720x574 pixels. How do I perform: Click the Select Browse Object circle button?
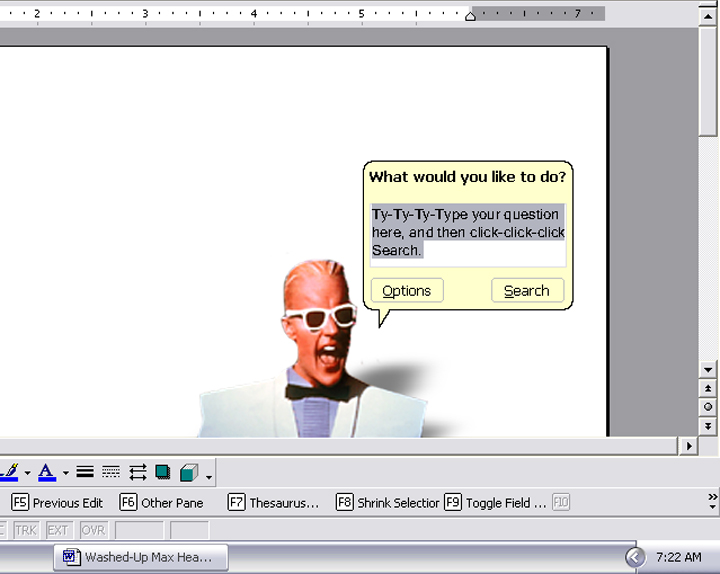pyautogui.click(x=708, y=407)
